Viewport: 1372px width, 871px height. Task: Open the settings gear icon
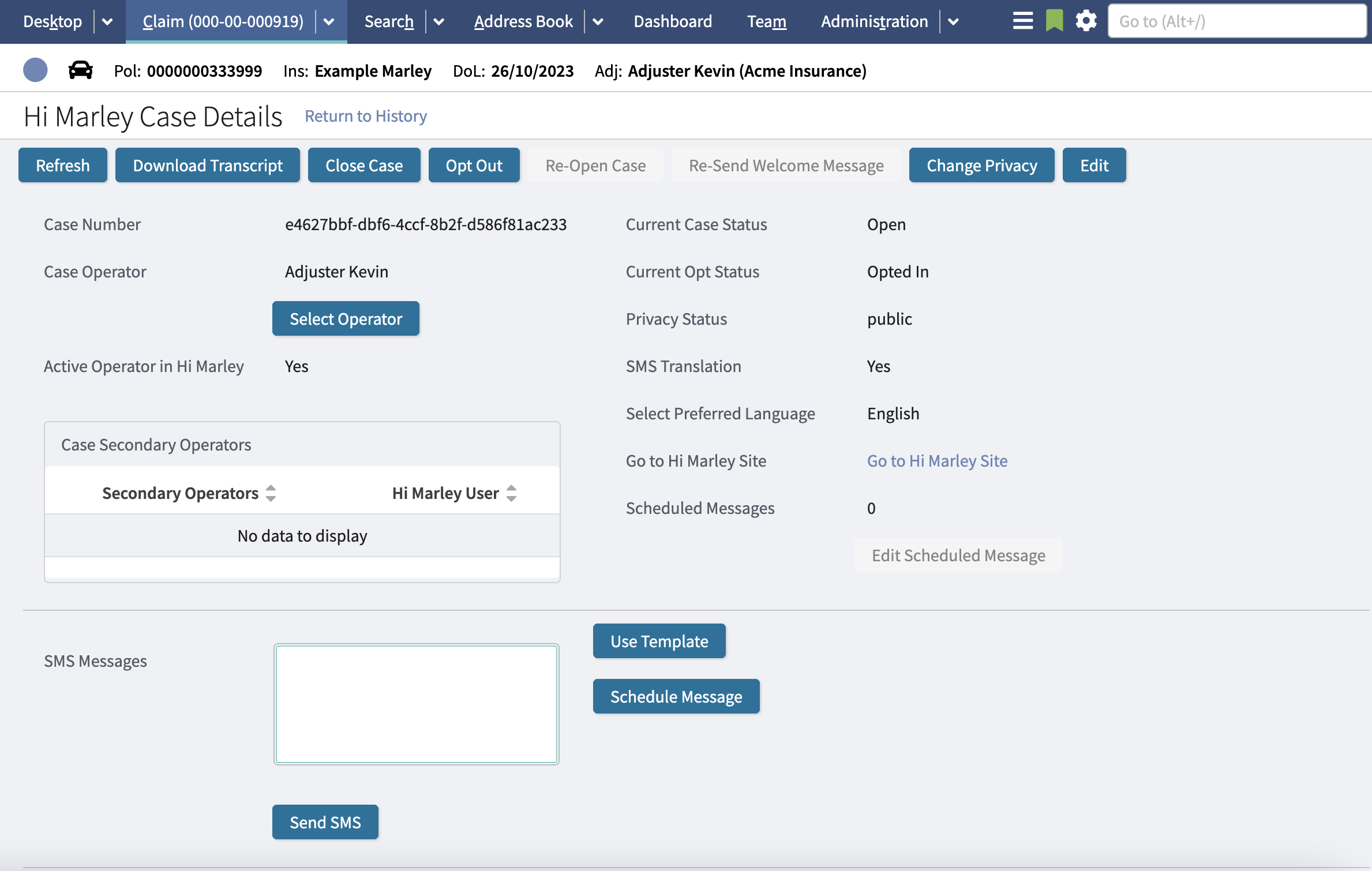pos(1086,21)
